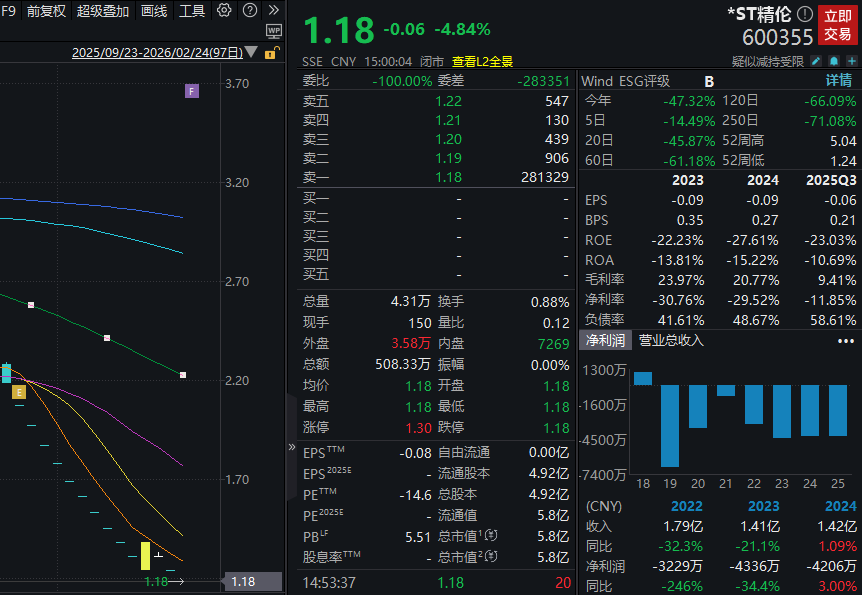This screenshot has width=862, height=595.
Task: Click the 总额 value 508.33万
Action: [x=403, y=364]
